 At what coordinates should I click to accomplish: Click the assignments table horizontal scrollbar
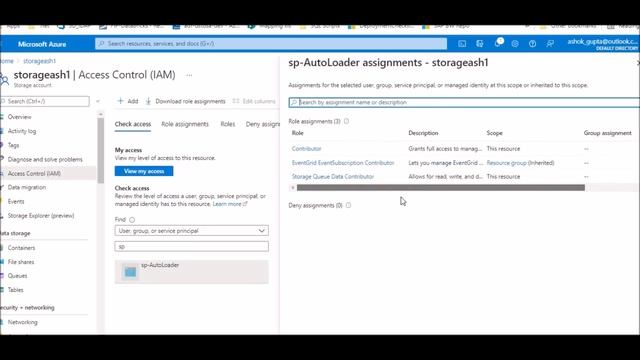[440, 188]
